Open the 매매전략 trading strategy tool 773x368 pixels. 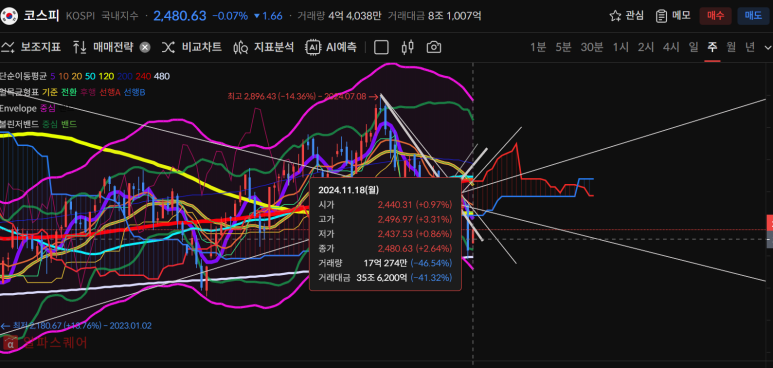click(103, 47)
